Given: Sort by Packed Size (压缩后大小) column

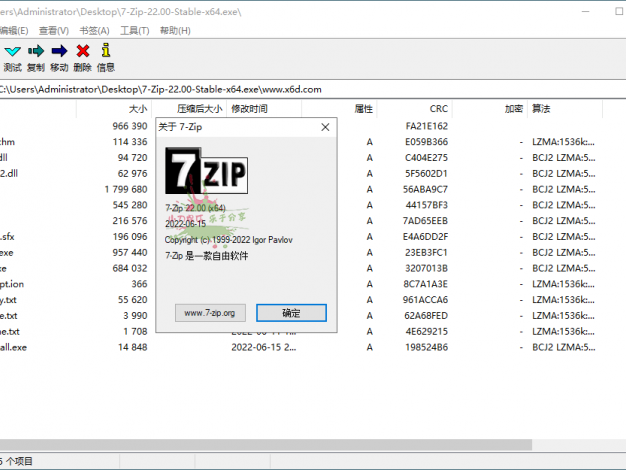Looking at the screenshot, I should (189, 109).
